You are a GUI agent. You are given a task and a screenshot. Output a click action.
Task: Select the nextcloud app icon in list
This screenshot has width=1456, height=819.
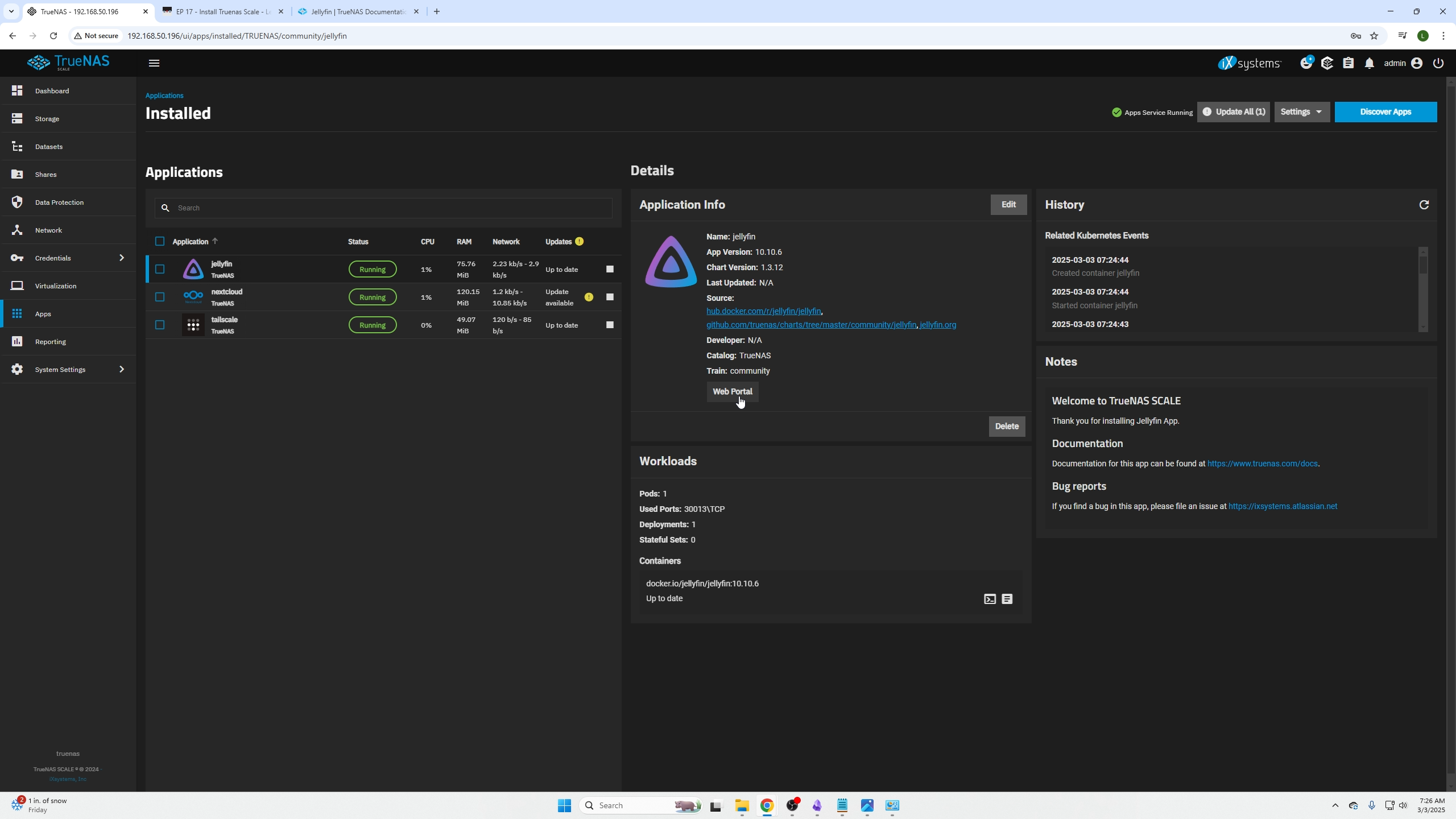click(x=193, y=297)
